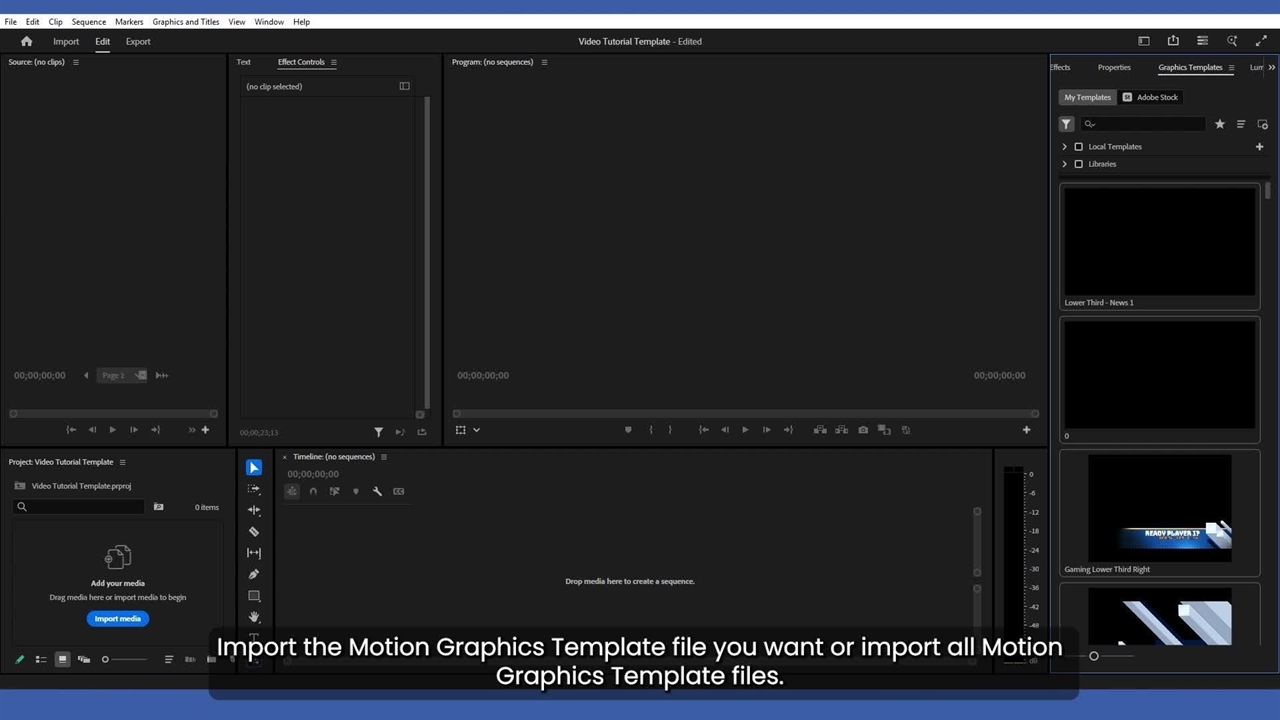This screenshot has width=1280, height=720.
Task: Check the Local Templates checkbox
Action: pyautogui.click(x=1078, y=147)
